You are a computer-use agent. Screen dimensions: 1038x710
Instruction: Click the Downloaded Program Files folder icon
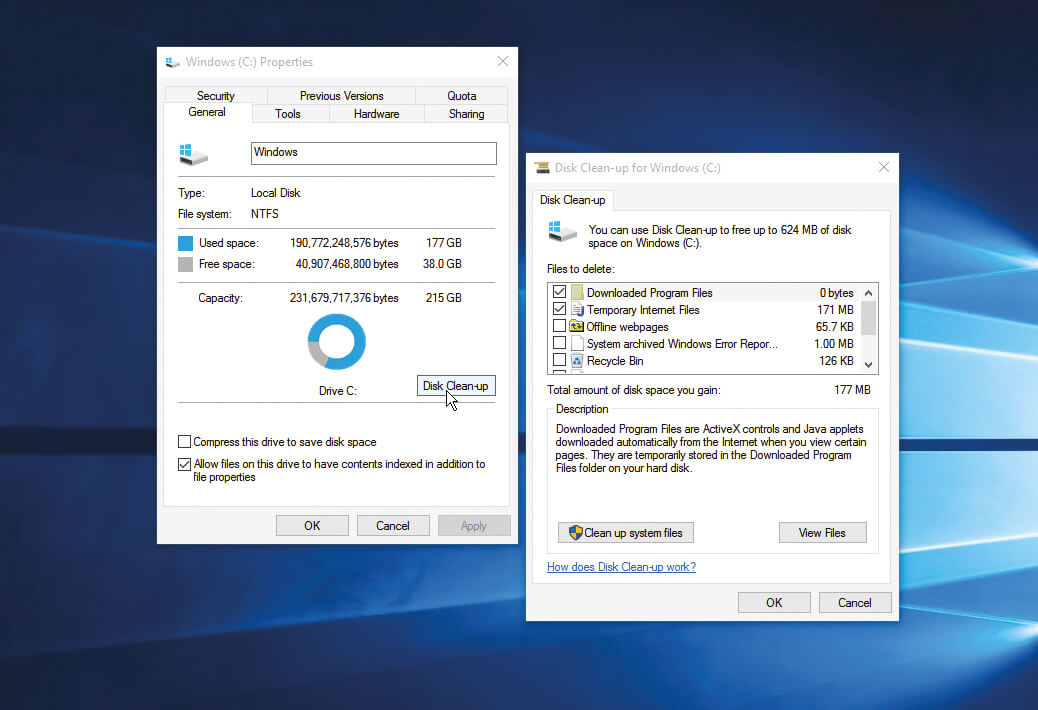coord(576,292)
